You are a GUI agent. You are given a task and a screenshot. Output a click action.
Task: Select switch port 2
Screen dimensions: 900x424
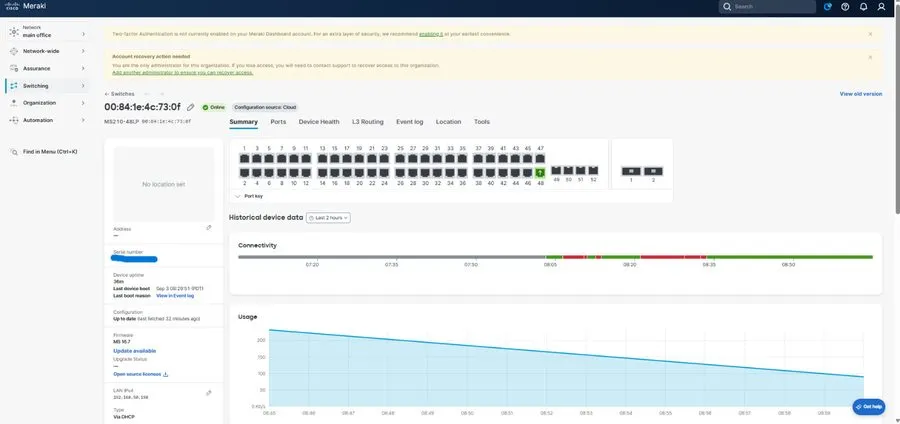pyautogui.click(x=244, y=172)
